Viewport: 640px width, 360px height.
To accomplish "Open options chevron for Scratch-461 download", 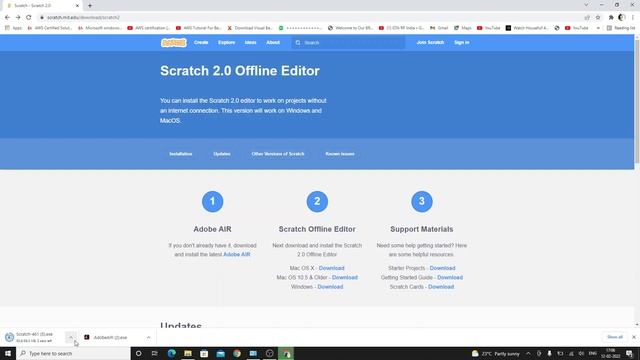I will point(71,338).
